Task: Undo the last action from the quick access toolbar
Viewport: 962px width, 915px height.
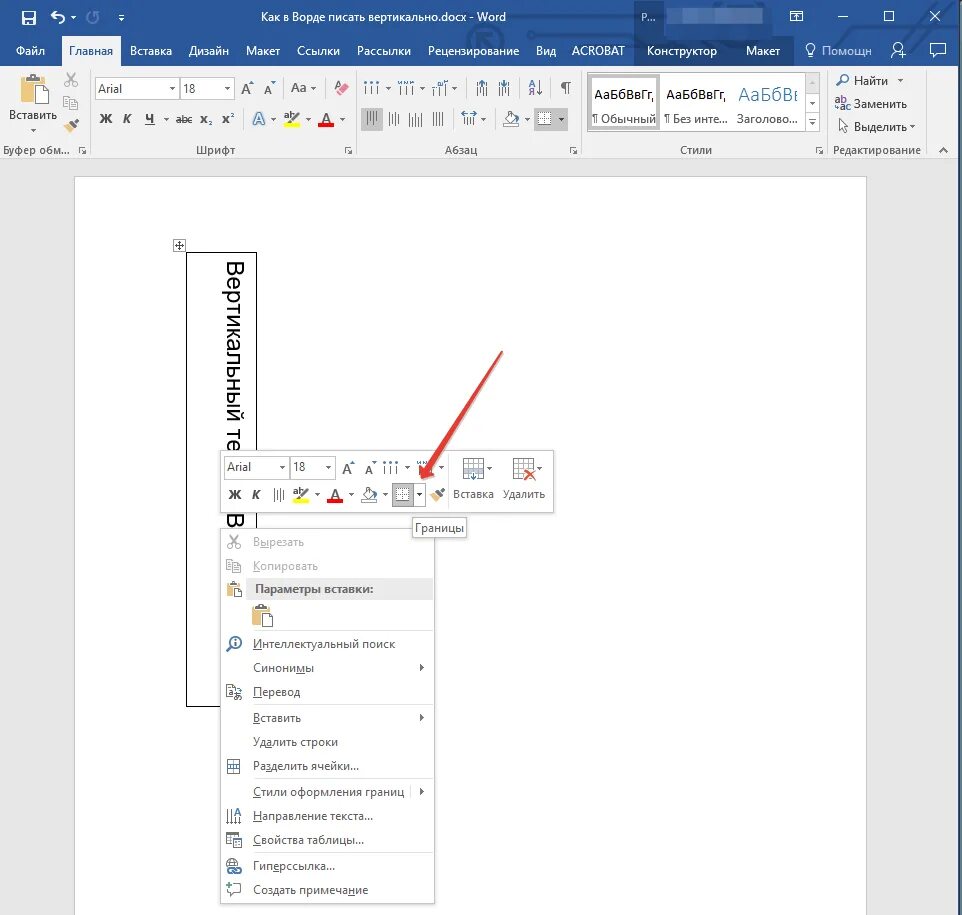Action: click(x=58, y=17)
